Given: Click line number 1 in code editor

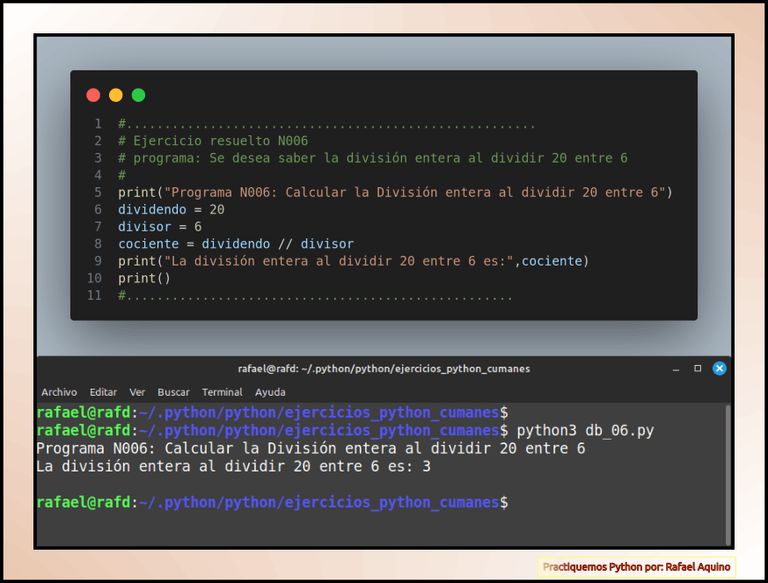Looking at the screenshot, I should point(98,124).
